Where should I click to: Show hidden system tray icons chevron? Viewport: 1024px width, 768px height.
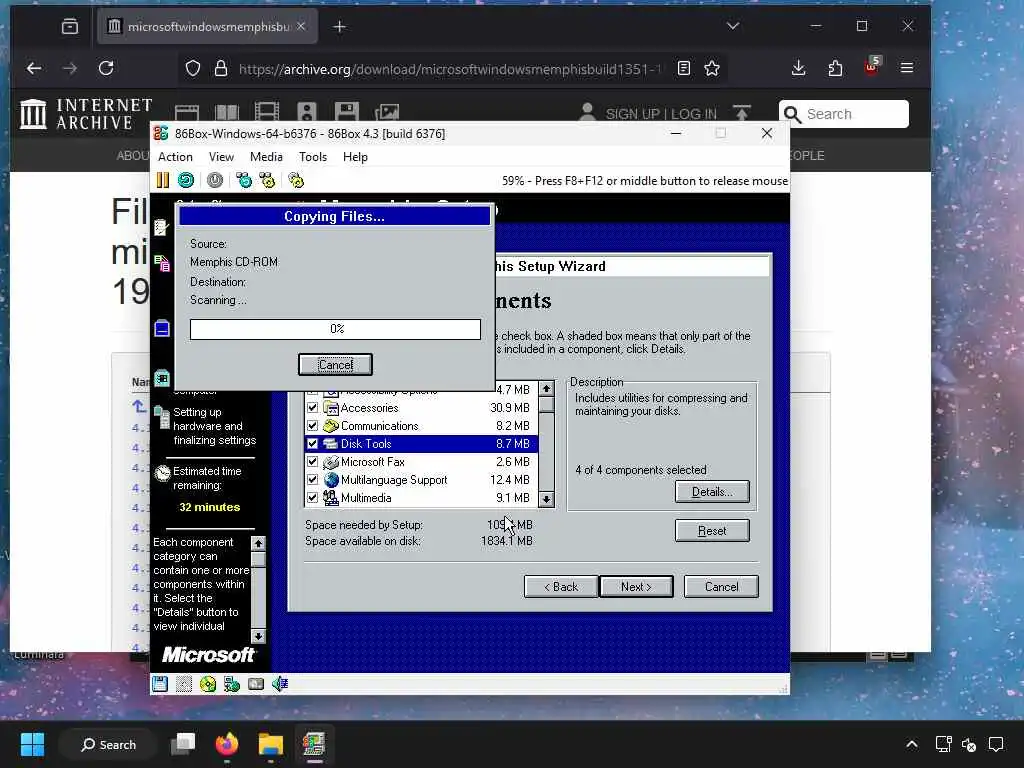tap(912, 744)
